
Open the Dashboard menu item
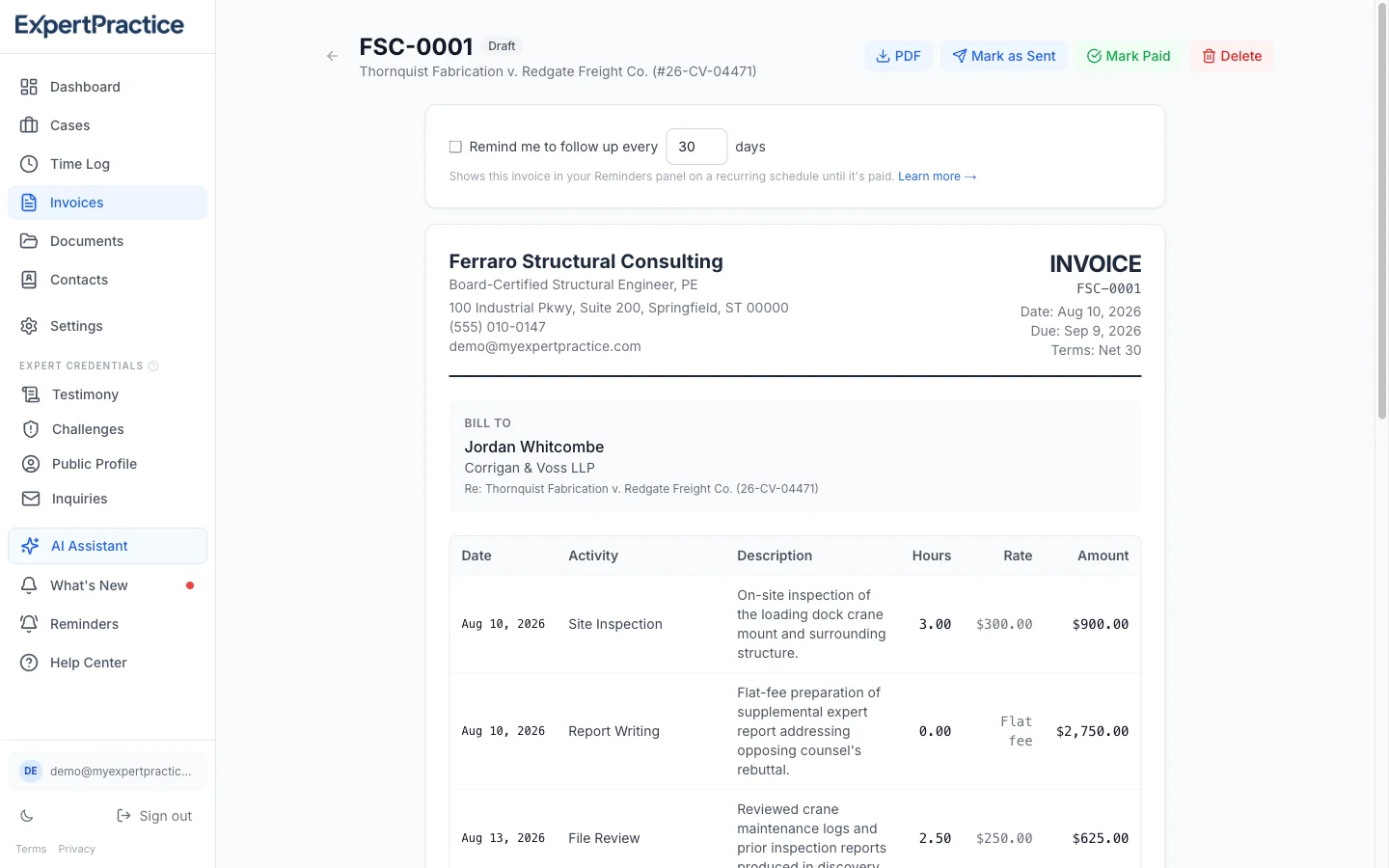107,87
